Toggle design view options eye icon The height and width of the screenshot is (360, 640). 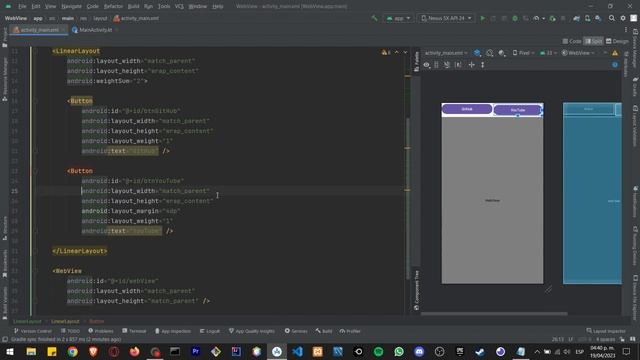[x=427, y=65]
